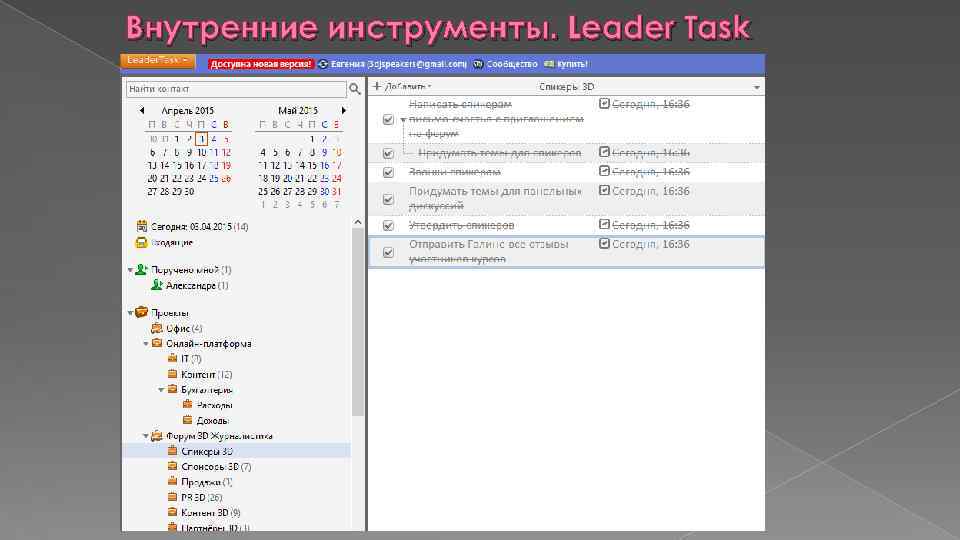This screenshot has width=960, height=540.
Task: Open the LeaderTask main menu button
Action: coord(157,60)
